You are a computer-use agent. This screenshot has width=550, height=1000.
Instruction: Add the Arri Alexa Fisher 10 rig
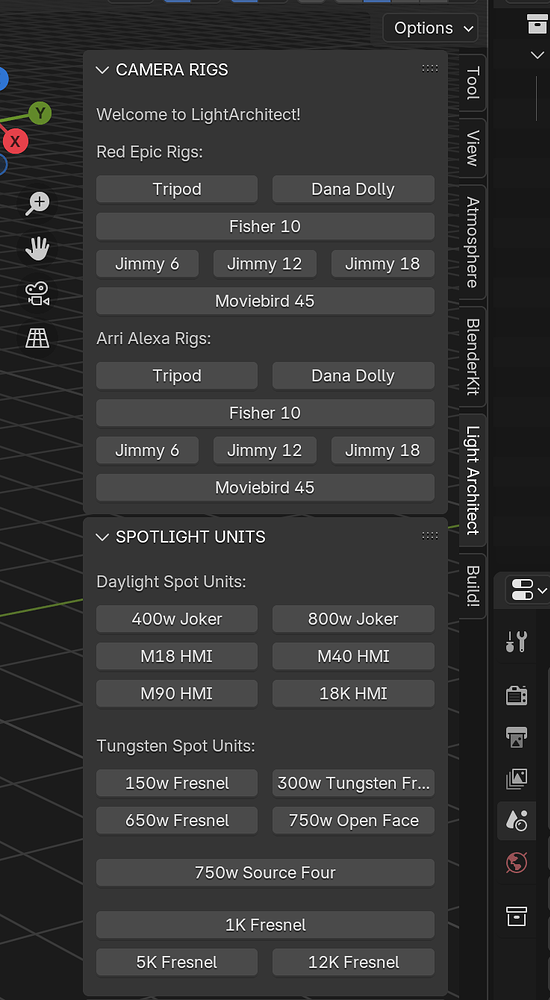coord(265,413)
